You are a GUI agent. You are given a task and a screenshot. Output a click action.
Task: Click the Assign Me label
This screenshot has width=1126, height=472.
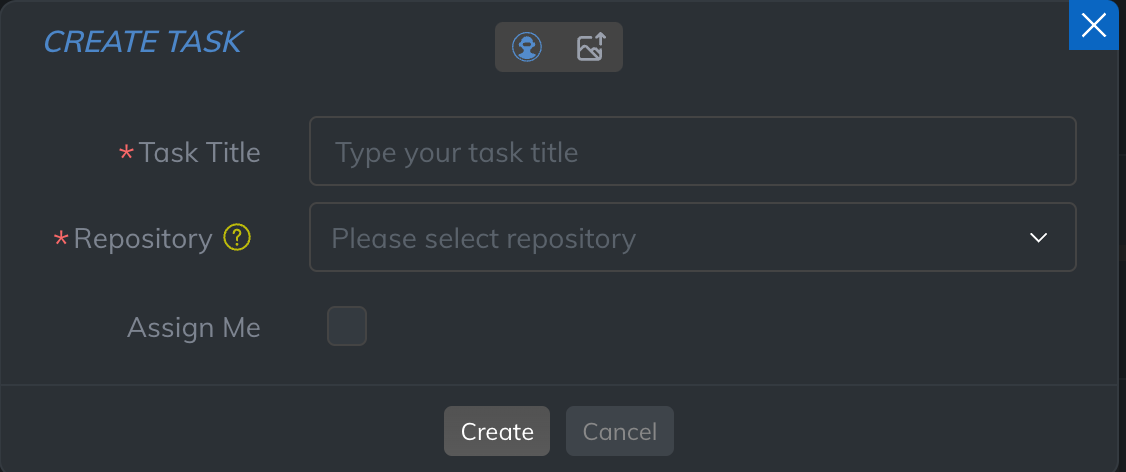[x=194, y=328]
